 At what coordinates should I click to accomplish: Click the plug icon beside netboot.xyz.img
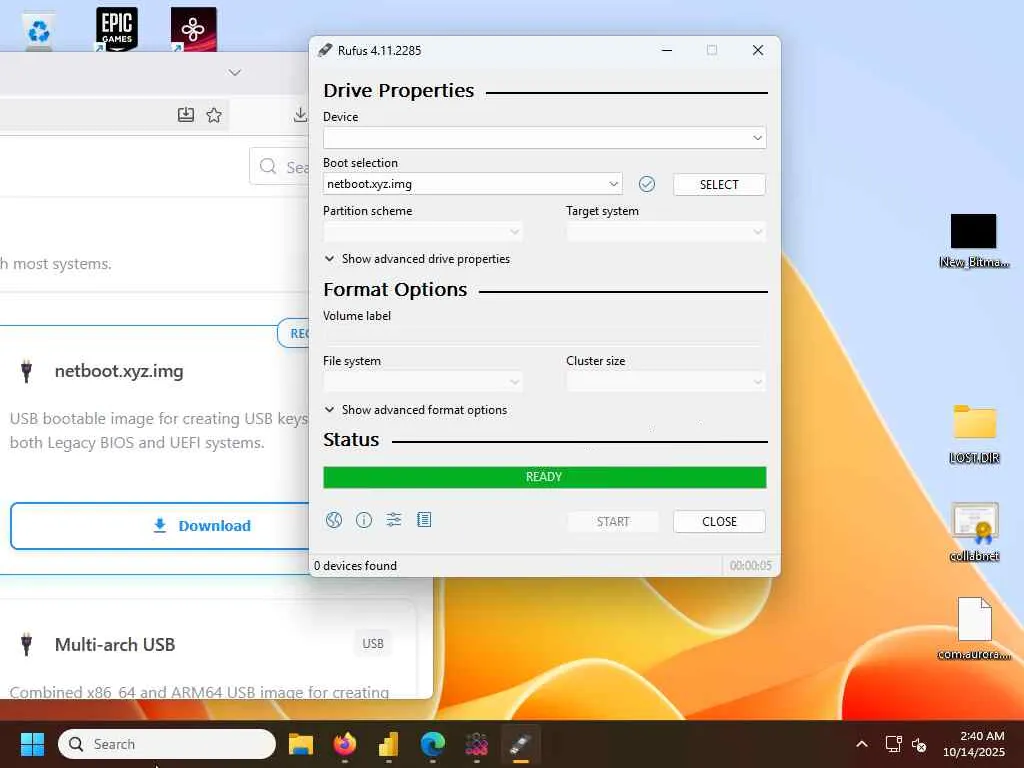coord(26,371)
